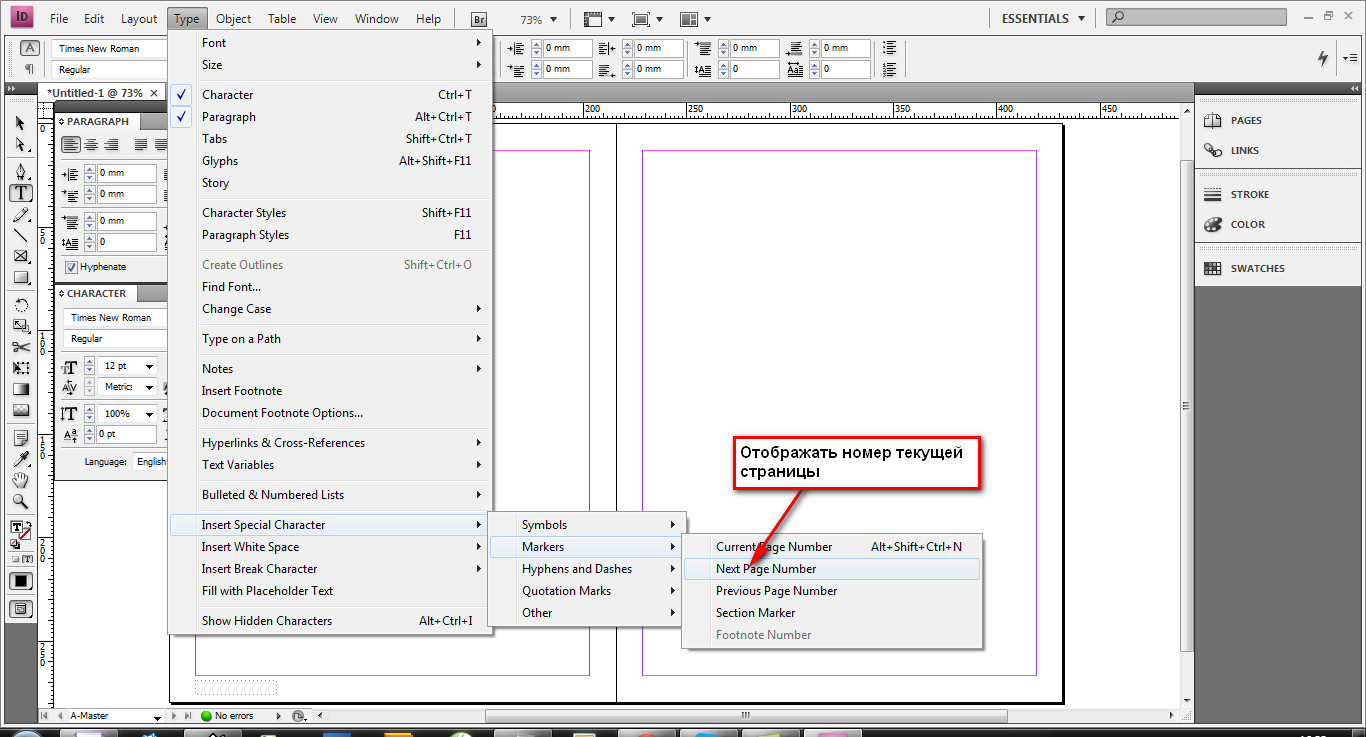This screenshot has width=1366, height=737.
Task: Open the font size 12 pt dropdown
Action: click(x=150, y=367)
